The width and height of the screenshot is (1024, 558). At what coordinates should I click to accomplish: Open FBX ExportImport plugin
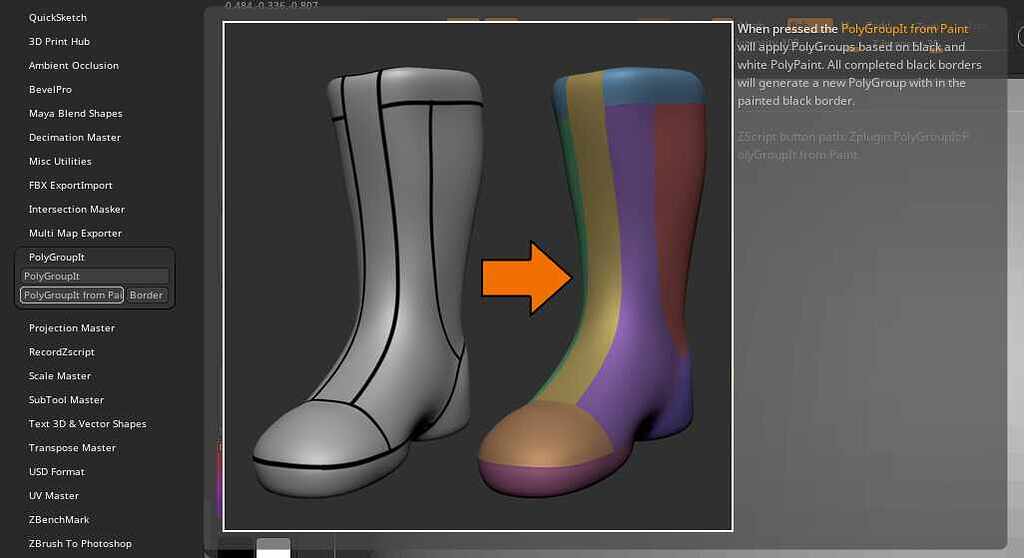tap(71, 186)
